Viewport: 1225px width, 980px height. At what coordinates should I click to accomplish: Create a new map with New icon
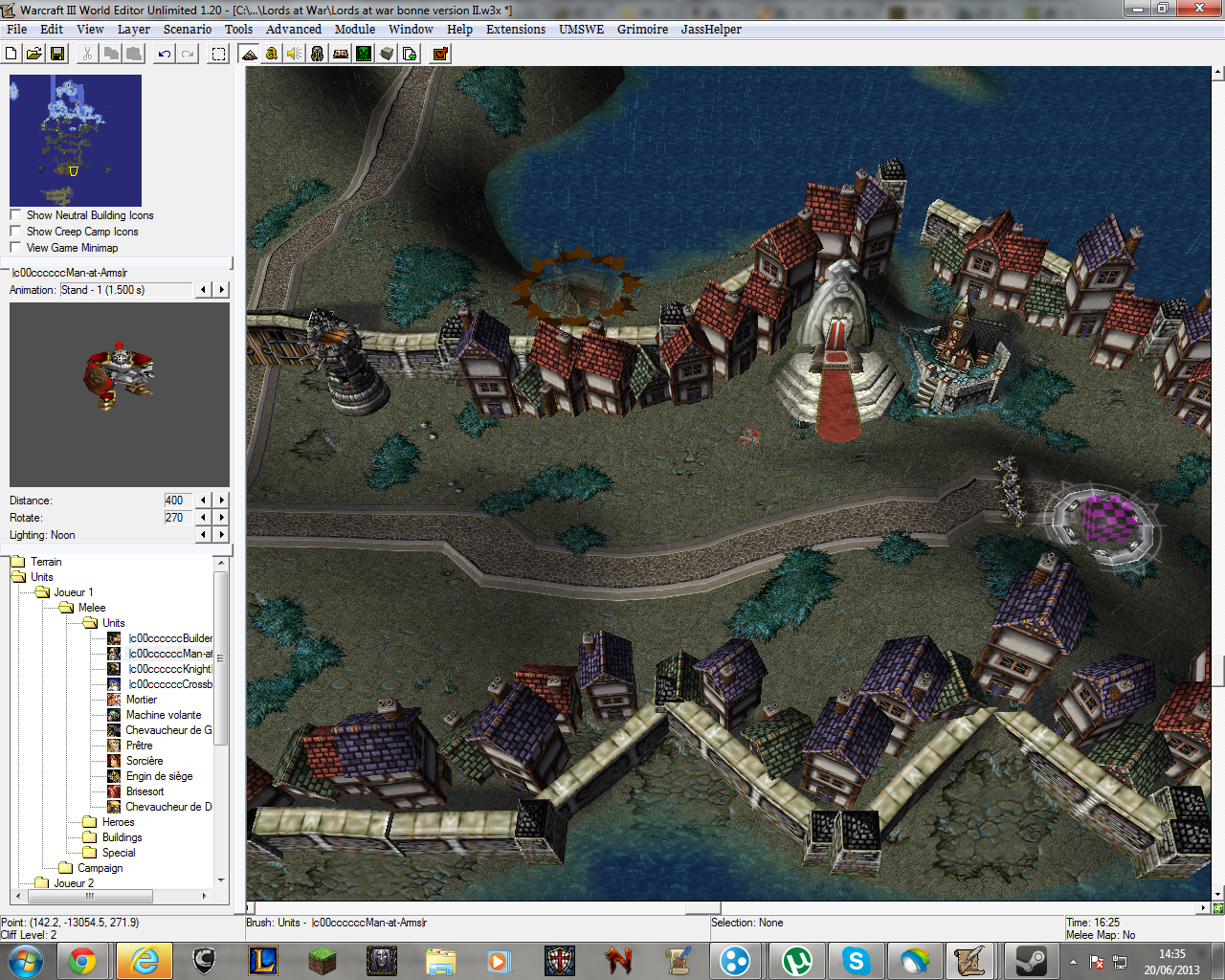(x=11, y=54)
